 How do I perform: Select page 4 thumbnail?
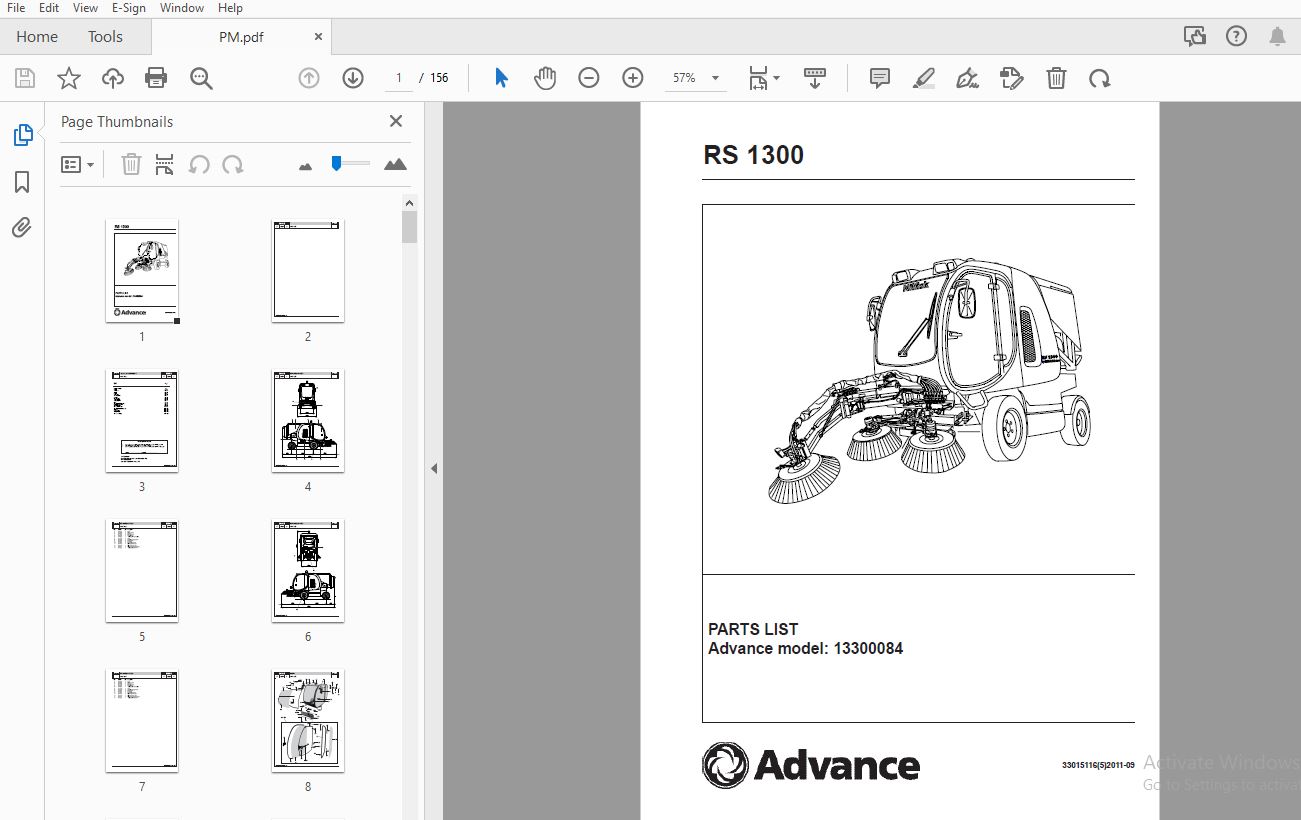point(308,421)
